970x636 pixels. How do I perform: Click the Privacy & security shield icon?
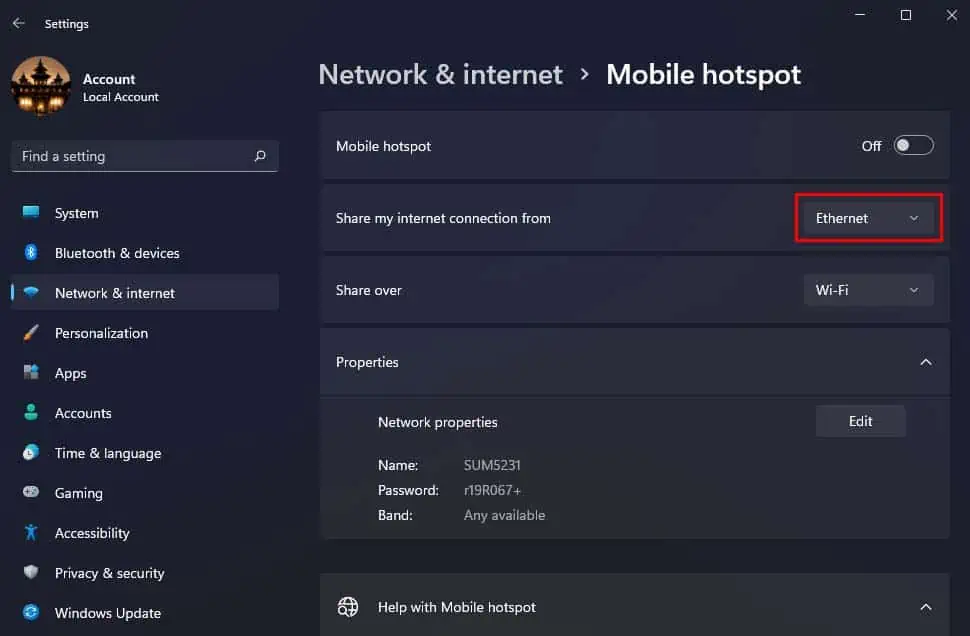31,573
